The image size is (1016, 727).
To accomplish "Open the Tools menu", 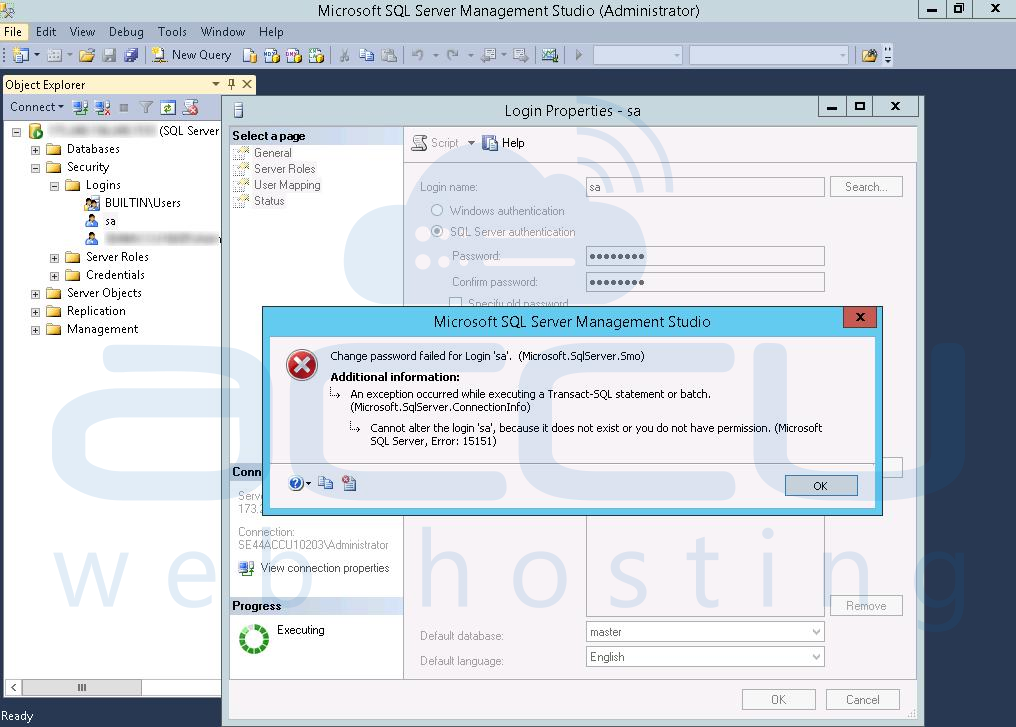I will coord(172,32).
